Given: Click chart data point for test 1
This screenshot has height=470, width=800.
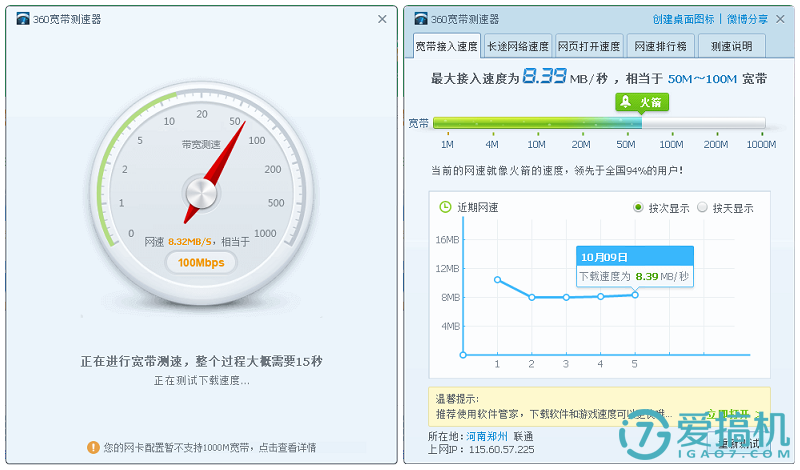Looking at the screenshot, I should point(497,280).
